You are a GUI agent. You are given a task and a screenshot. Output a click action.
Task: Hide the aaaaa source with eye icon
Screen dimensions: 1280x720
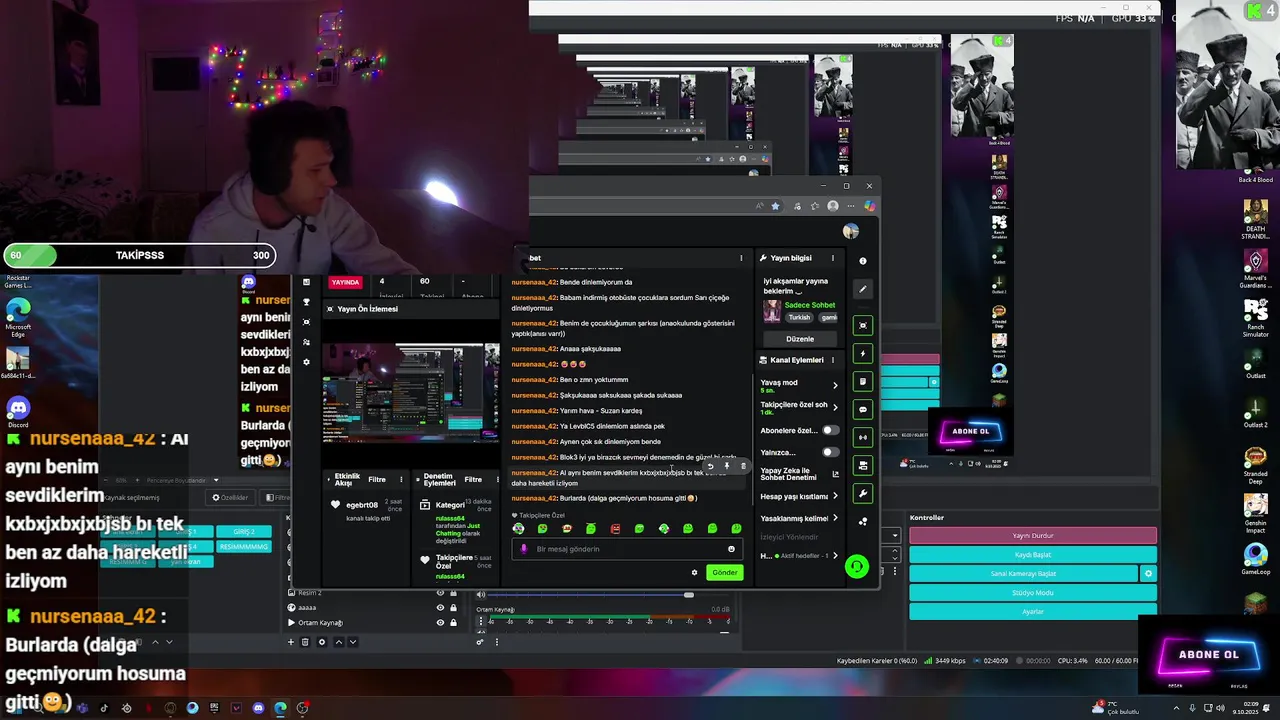pyautogui.click(x=440, y=607)
